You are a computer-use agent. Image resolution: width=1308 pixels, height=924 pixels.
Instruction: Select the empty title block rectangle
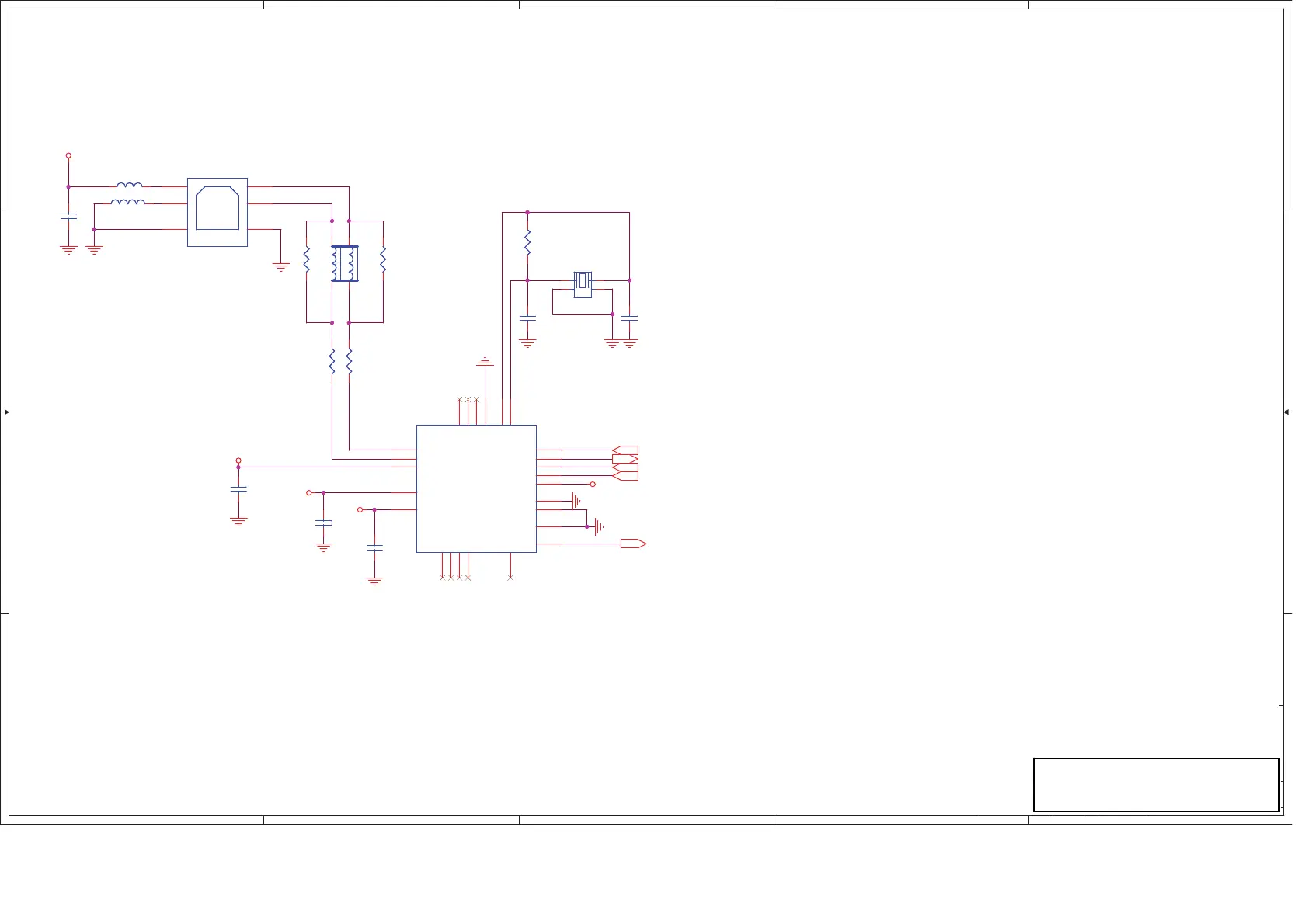coord(1156,785)
